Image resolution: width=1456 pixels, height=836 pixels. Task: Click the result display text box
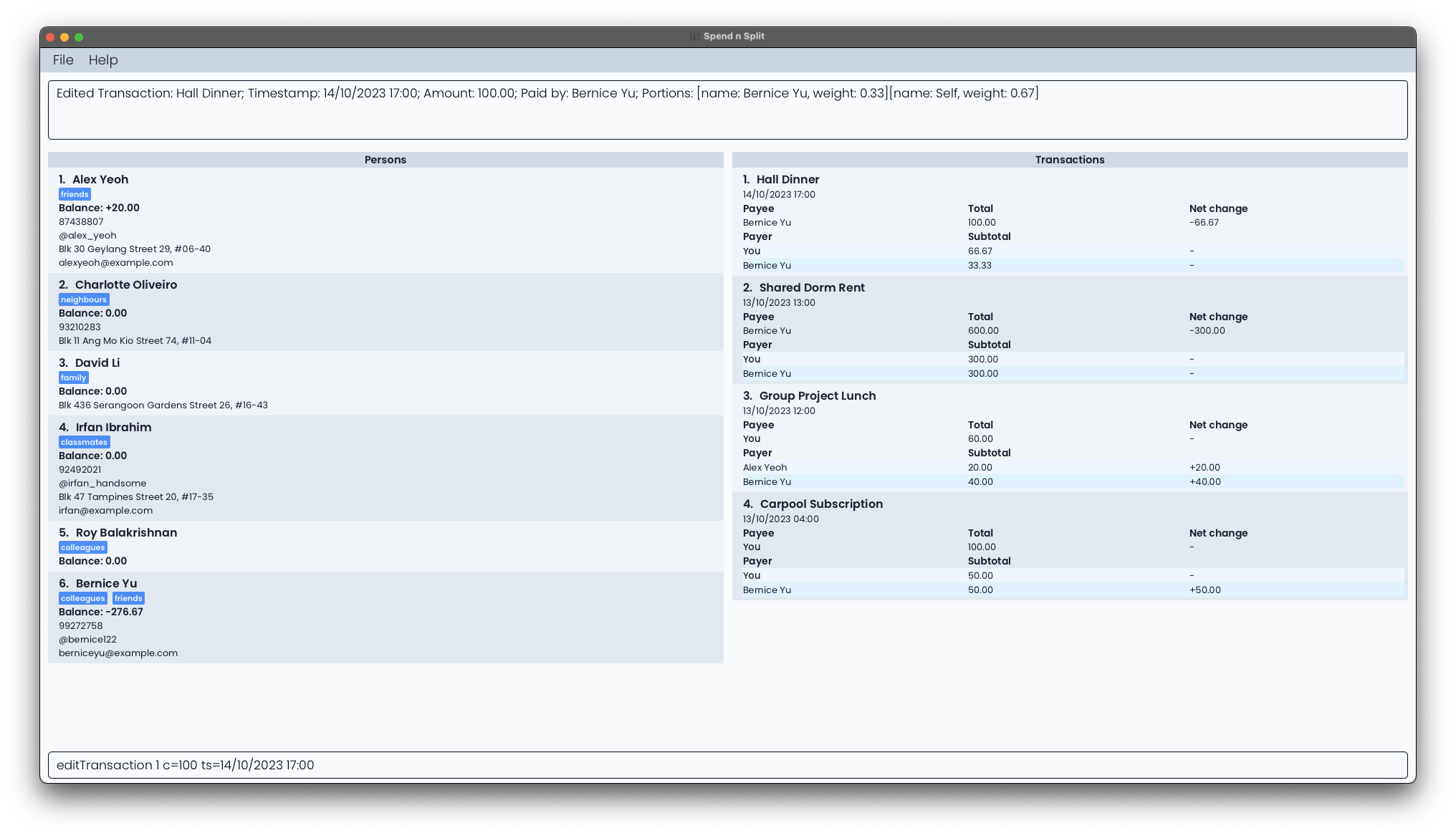(x=727, y=110)
